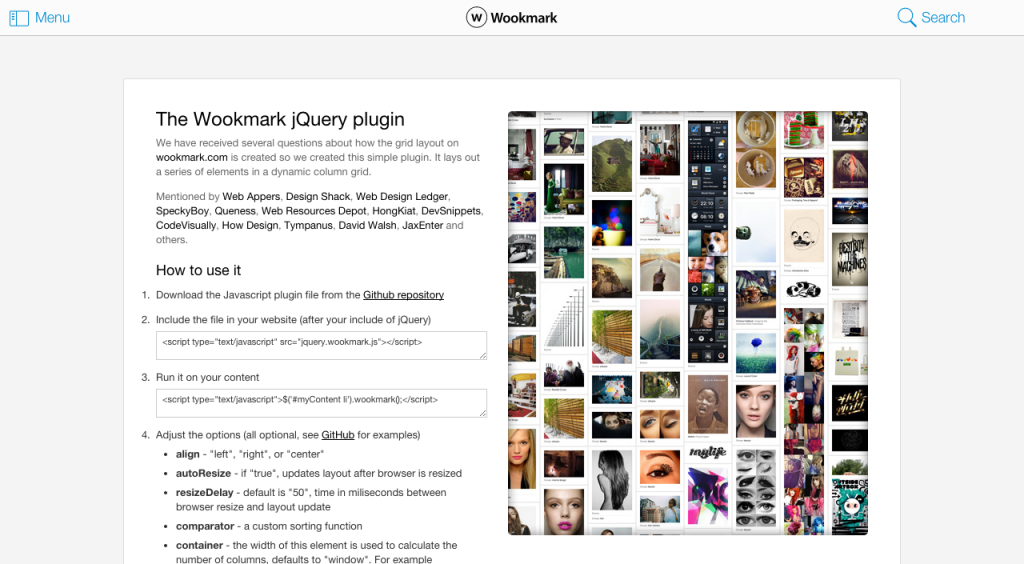Click the Search magnifier icon
The width and height of the screenshot is (1024, 564).
click(906, 18)
